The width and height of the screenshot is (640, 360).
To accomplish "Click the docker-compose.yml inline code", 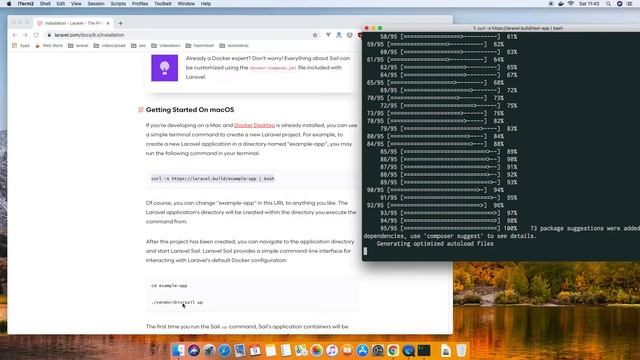I will click(x=273, y=68).
